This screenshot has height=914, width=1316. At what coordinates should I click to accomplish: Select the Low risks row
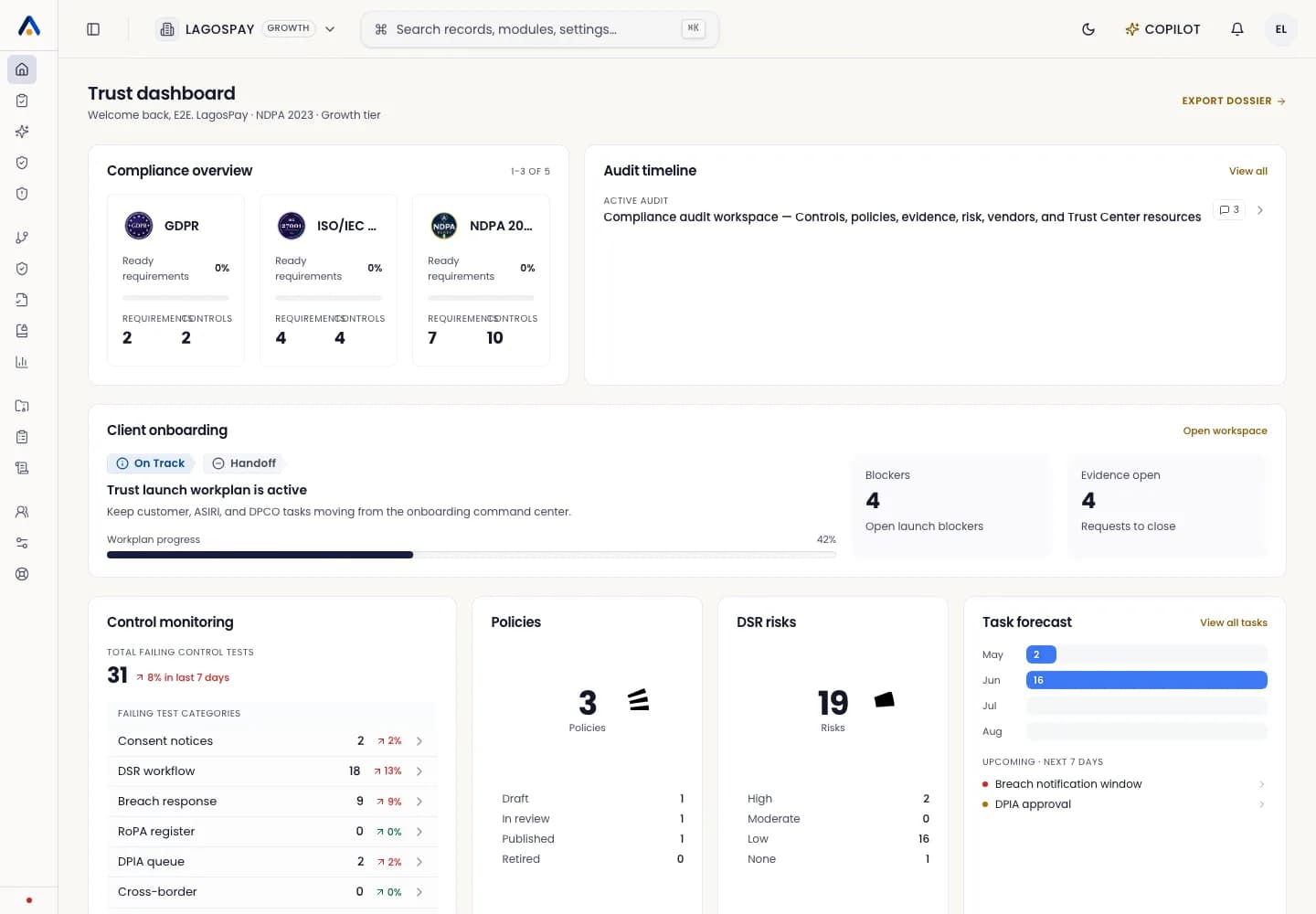(x=838, y=839)
